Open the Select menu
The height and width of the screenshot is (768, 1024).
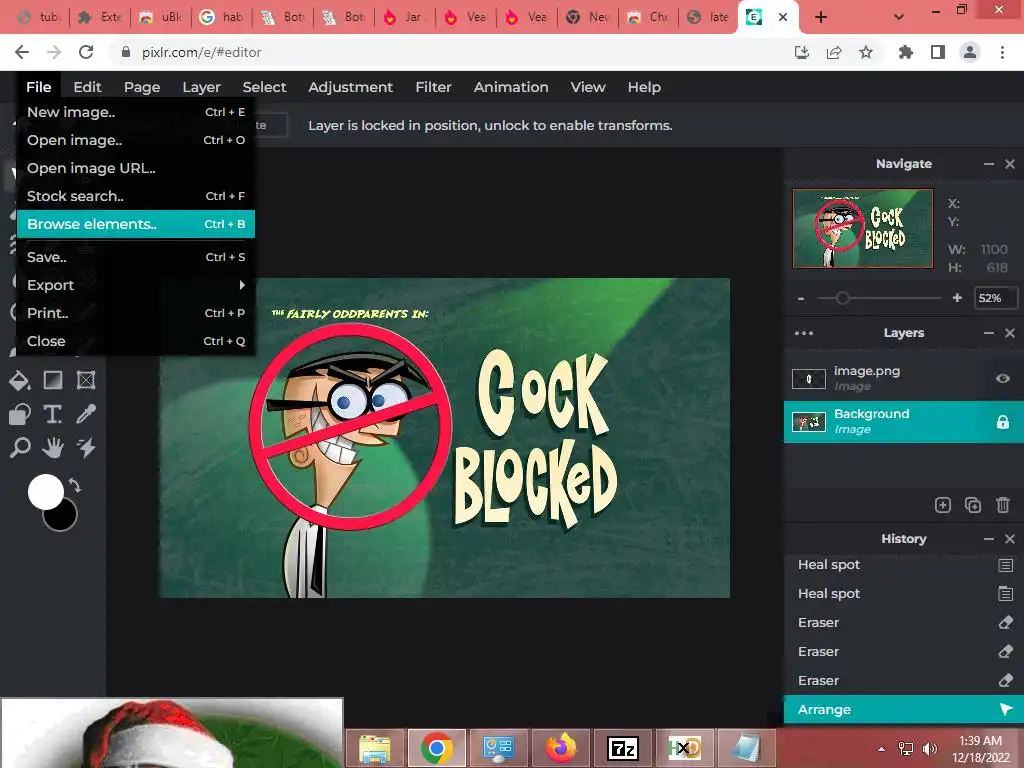(264, 87)
